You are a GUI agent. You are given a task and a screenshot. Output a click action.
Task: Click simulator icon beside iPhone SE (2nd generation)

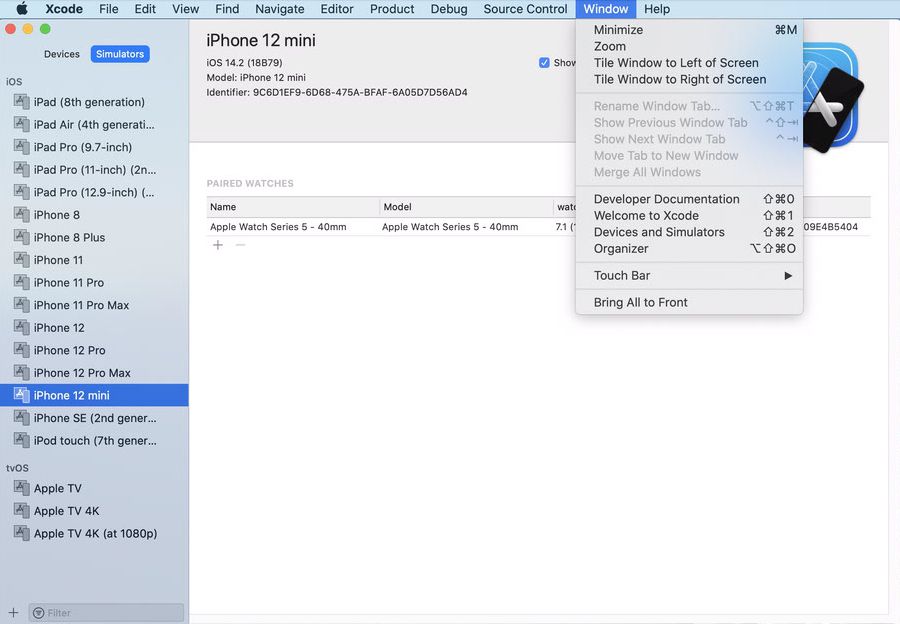tap(21, 417)
